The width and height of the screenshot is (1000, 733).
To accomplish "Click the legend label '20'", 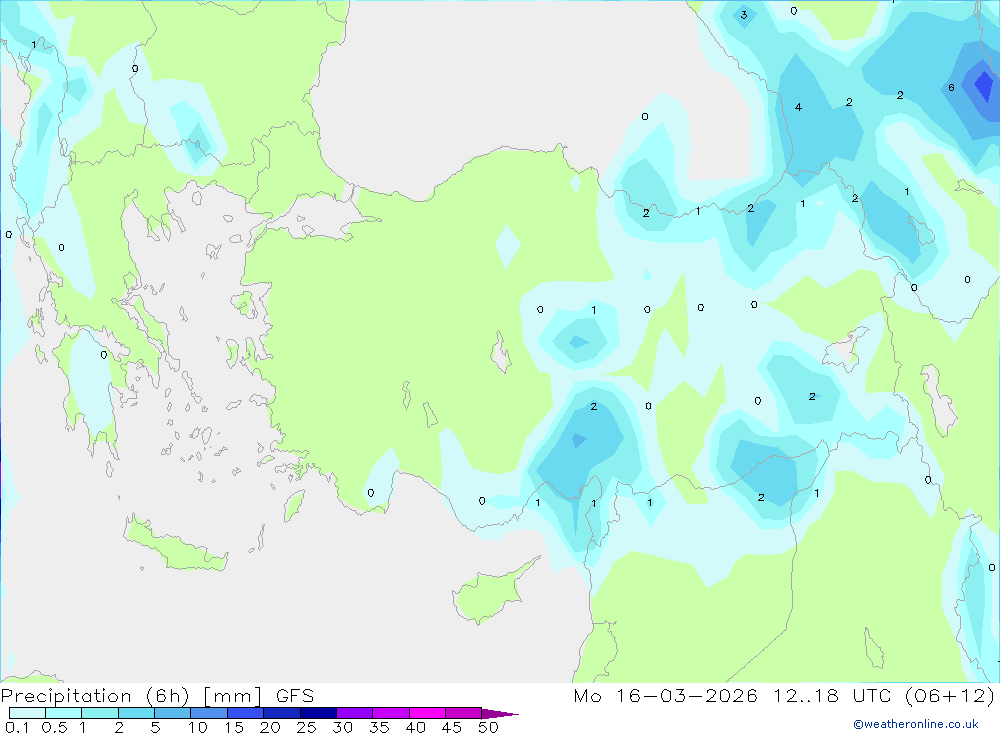I will pos(270,727).
